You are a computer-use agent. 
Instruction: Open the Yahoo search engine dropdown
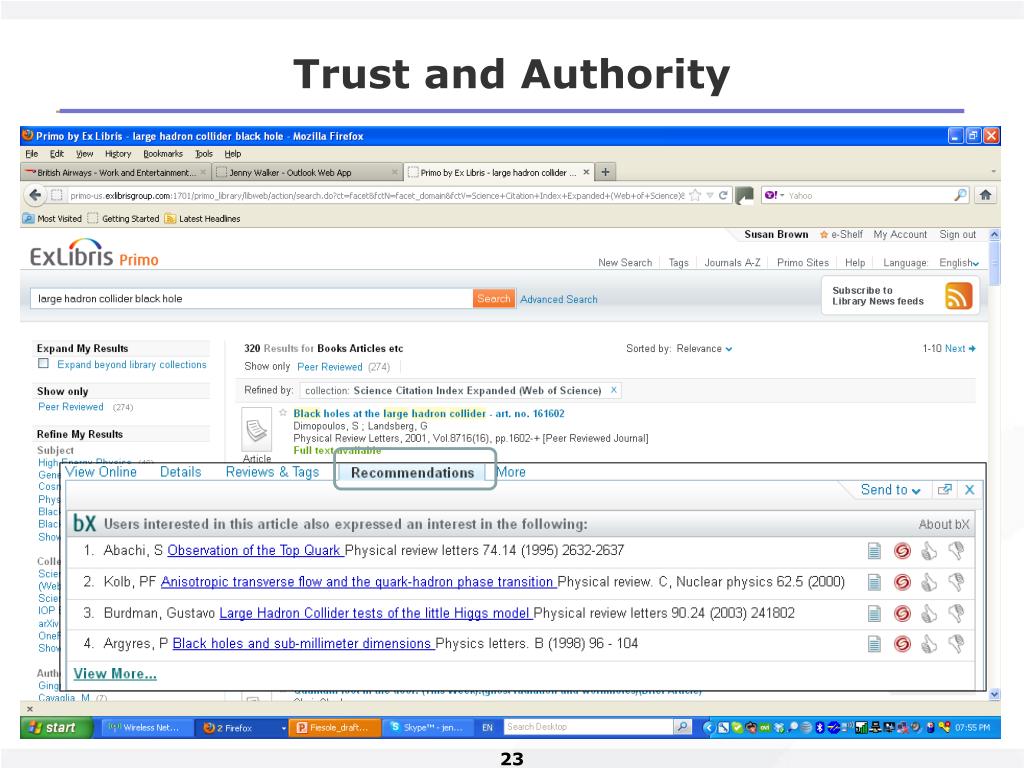pyautogui.click(x=774, y=195)
